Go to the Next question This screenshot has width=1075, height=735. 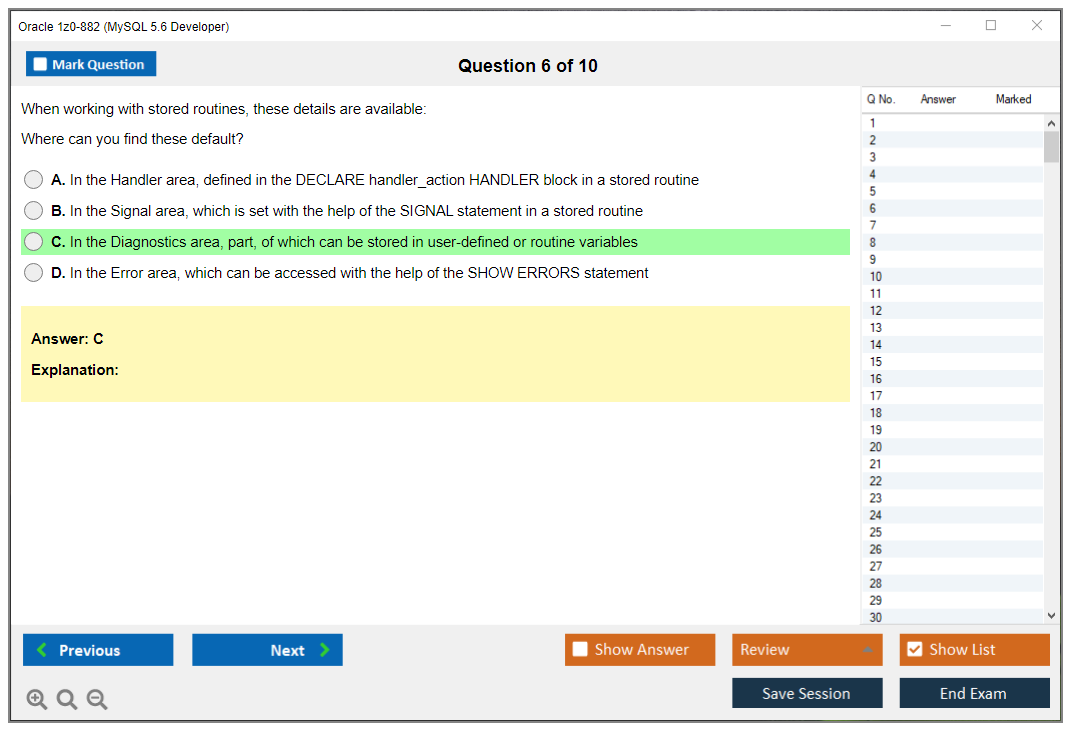(267, 649)
